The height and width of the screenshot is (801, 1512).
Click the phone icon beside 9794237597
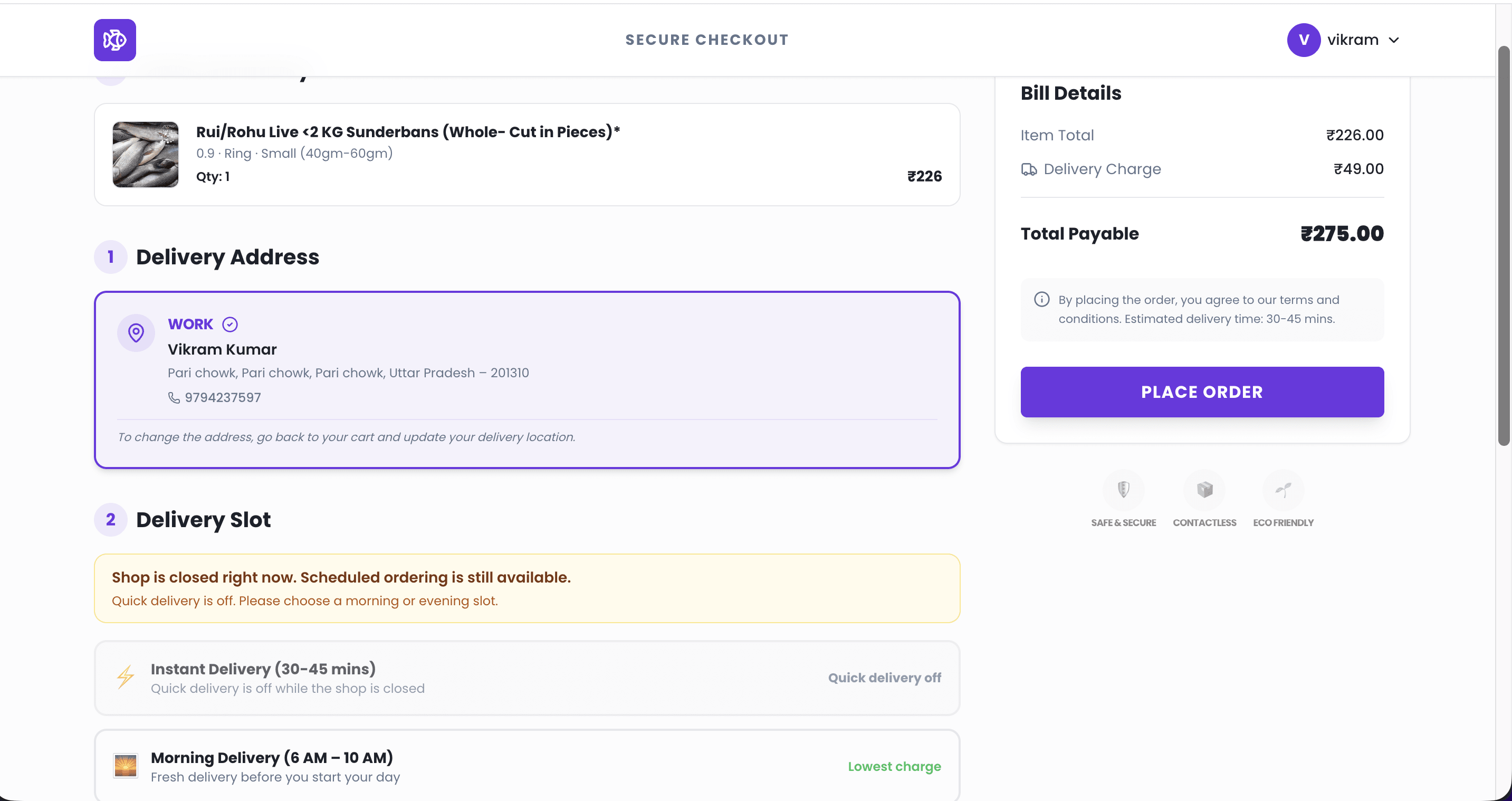click(x=174, y=397)
